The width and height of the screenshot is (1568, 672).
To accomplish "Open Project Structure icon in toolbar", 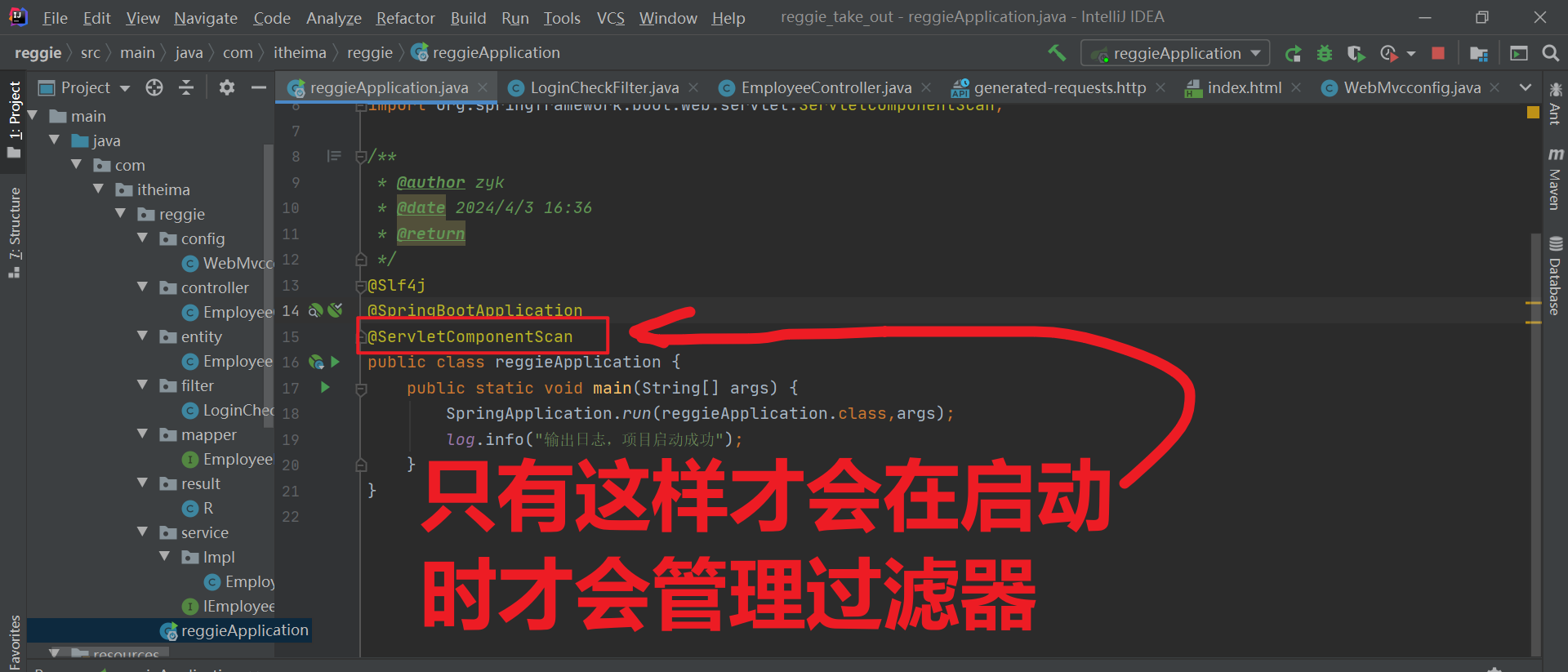I will point(1478,54).
